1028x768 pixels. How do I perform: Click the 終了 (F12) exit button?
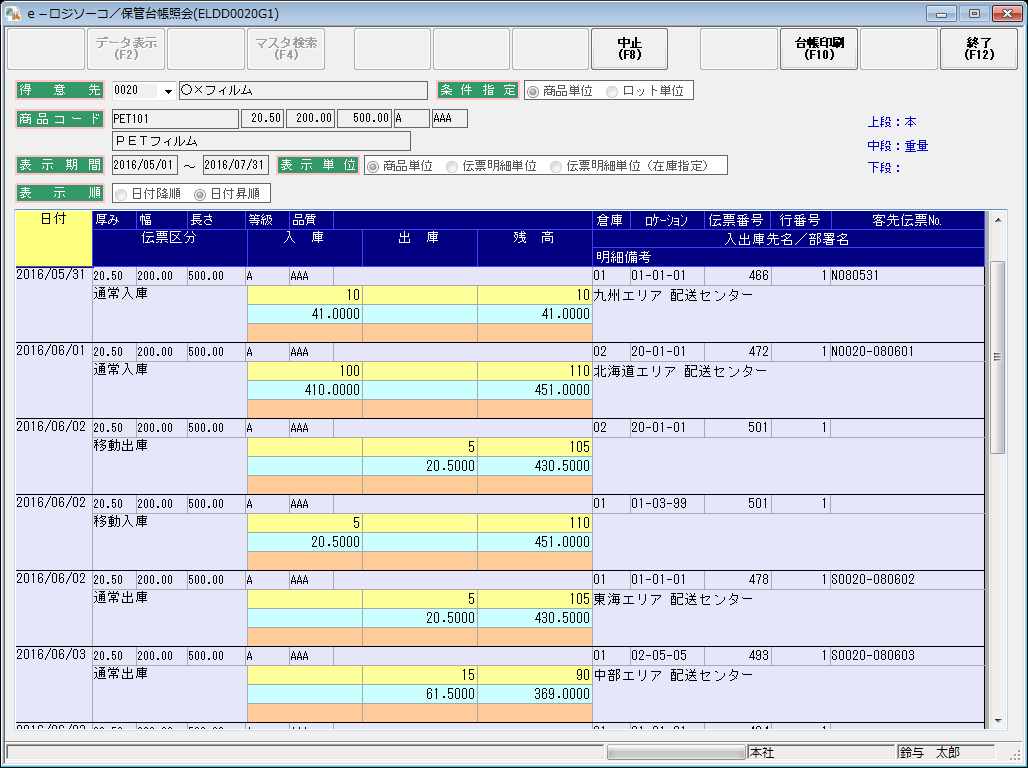979,49
